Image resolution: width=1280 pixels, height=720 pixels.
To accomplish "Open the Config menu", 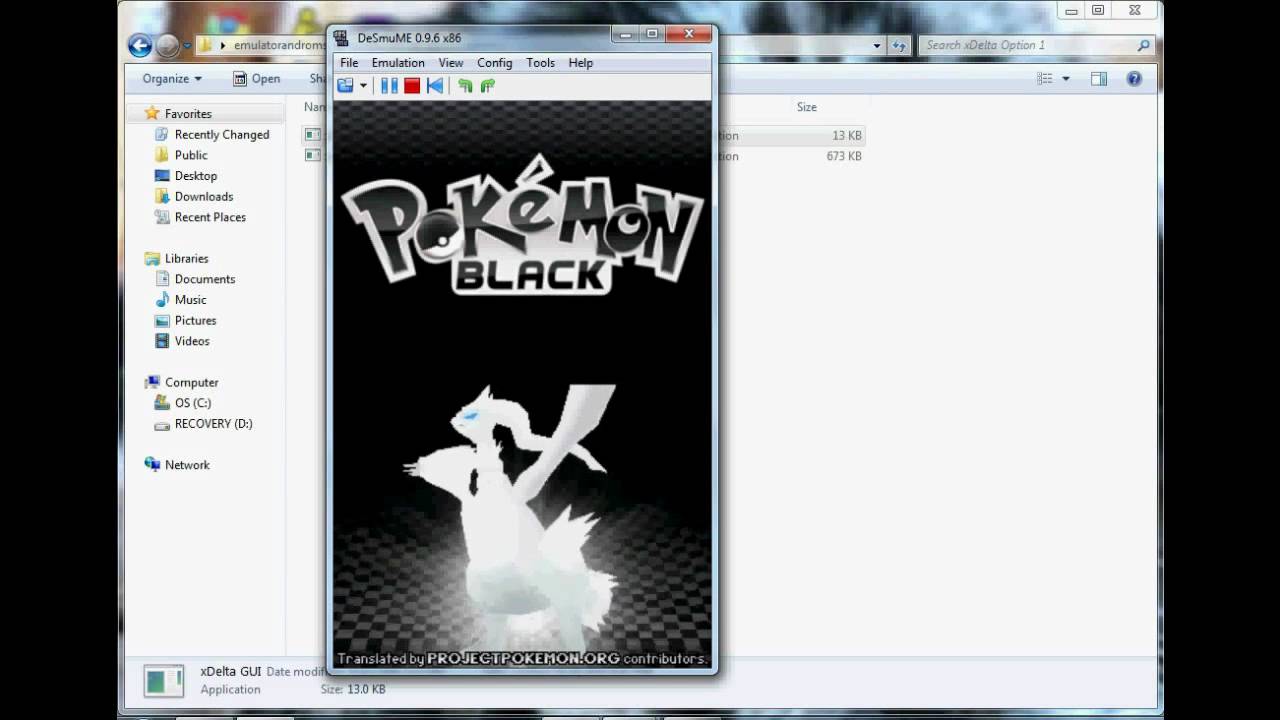I will click(x=494, y=62).
